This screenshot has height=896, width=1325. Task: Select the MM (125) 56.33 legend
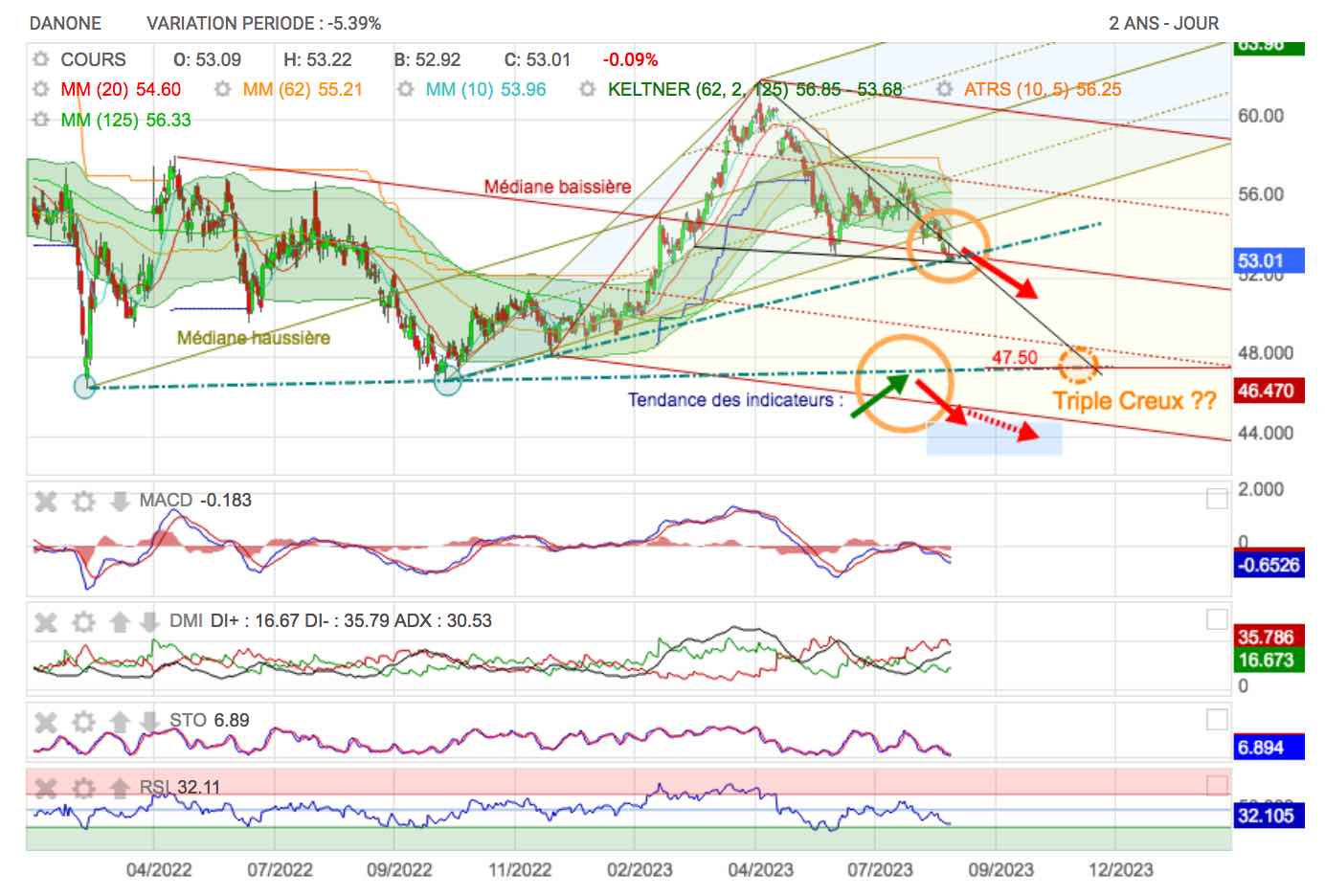click(125, 120)
